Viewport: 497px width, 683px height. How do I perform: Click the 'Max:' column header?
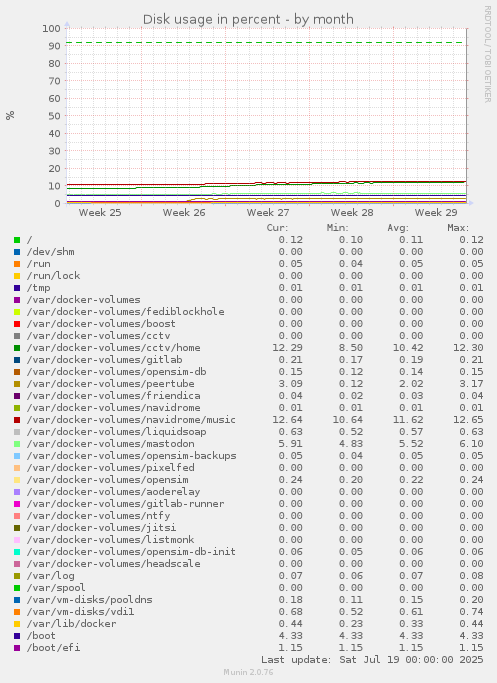pyautogui.click(x=458, y=228)
